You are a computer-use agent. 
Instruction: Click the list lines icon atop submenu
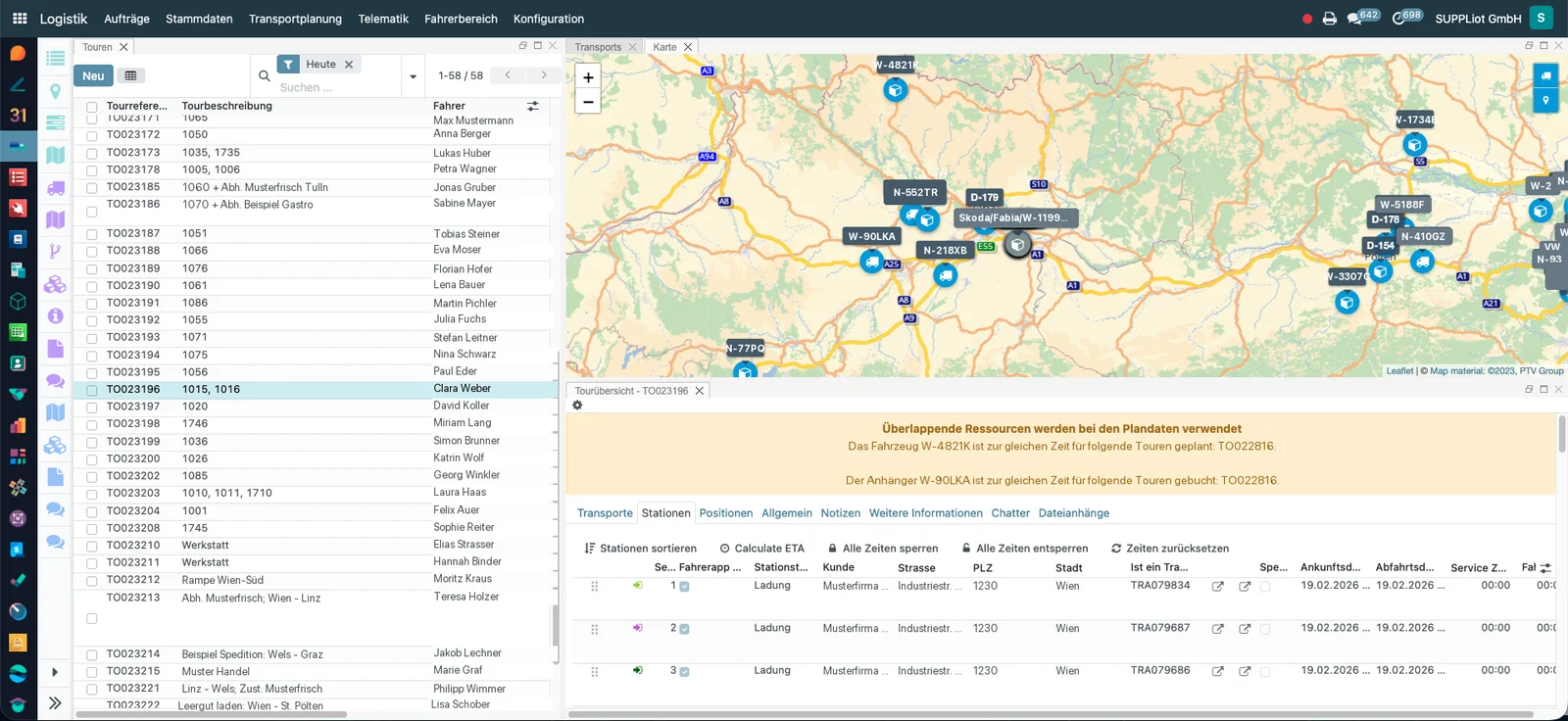click(x=55, y=58)
